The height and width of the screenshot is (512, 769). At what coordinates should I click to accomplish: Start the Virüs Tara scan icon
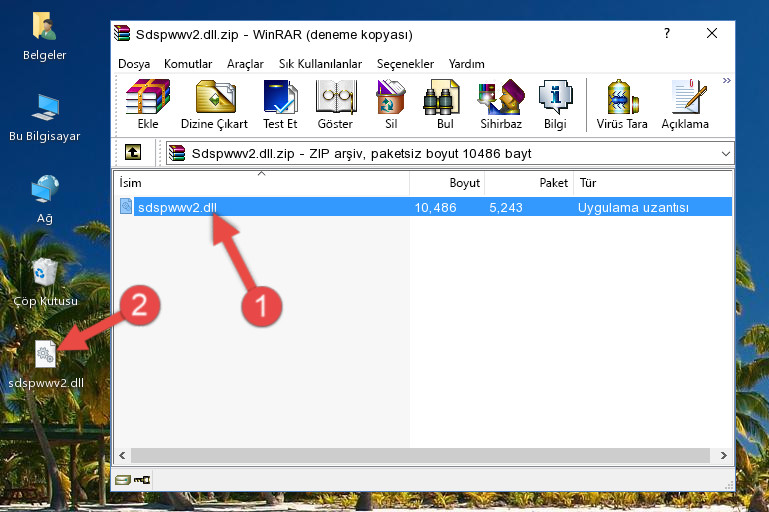622,104
